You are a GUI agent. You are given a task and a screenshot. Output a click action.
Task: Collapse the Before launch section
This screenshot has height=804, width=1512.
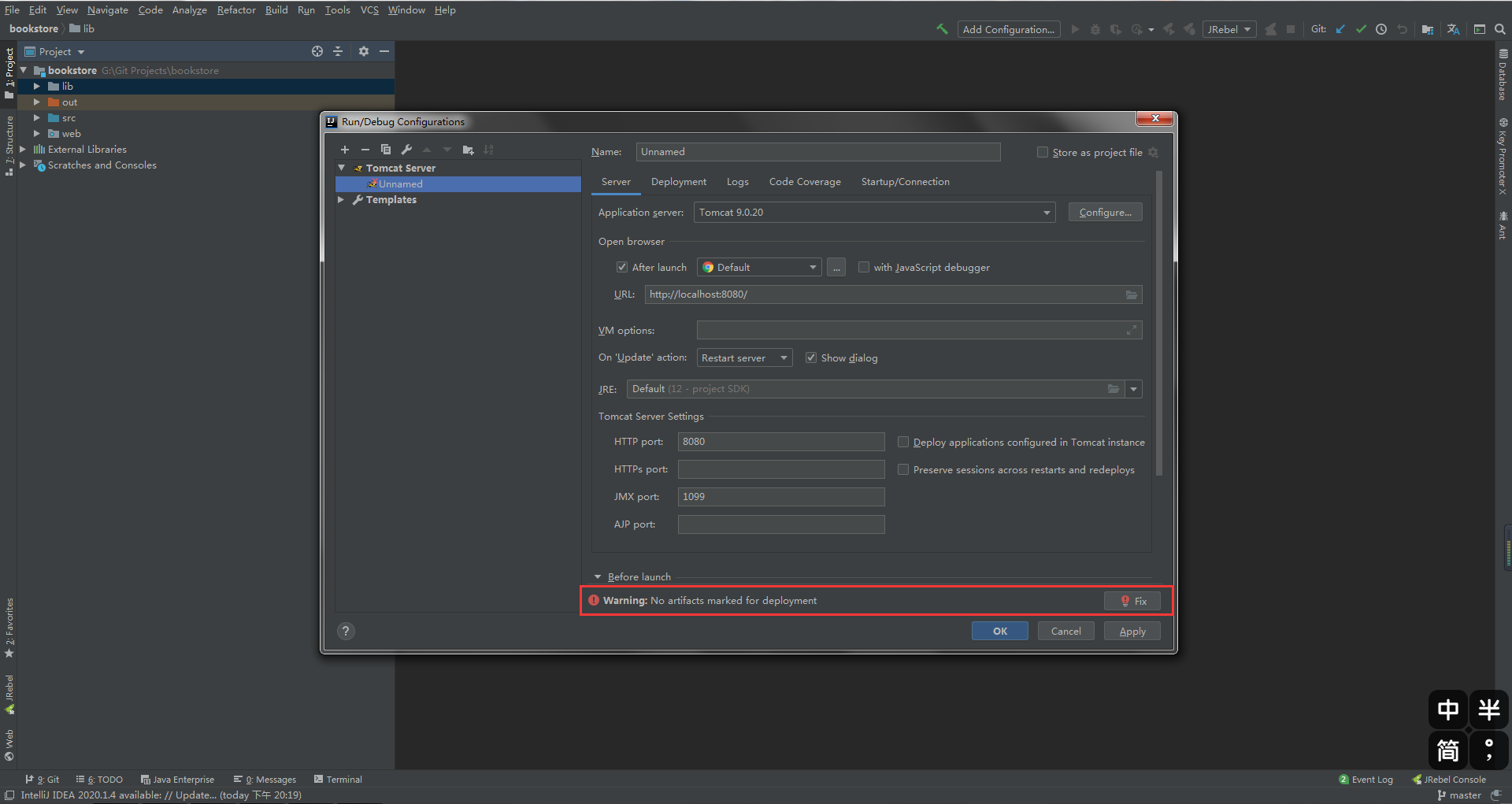click(598, 577)
